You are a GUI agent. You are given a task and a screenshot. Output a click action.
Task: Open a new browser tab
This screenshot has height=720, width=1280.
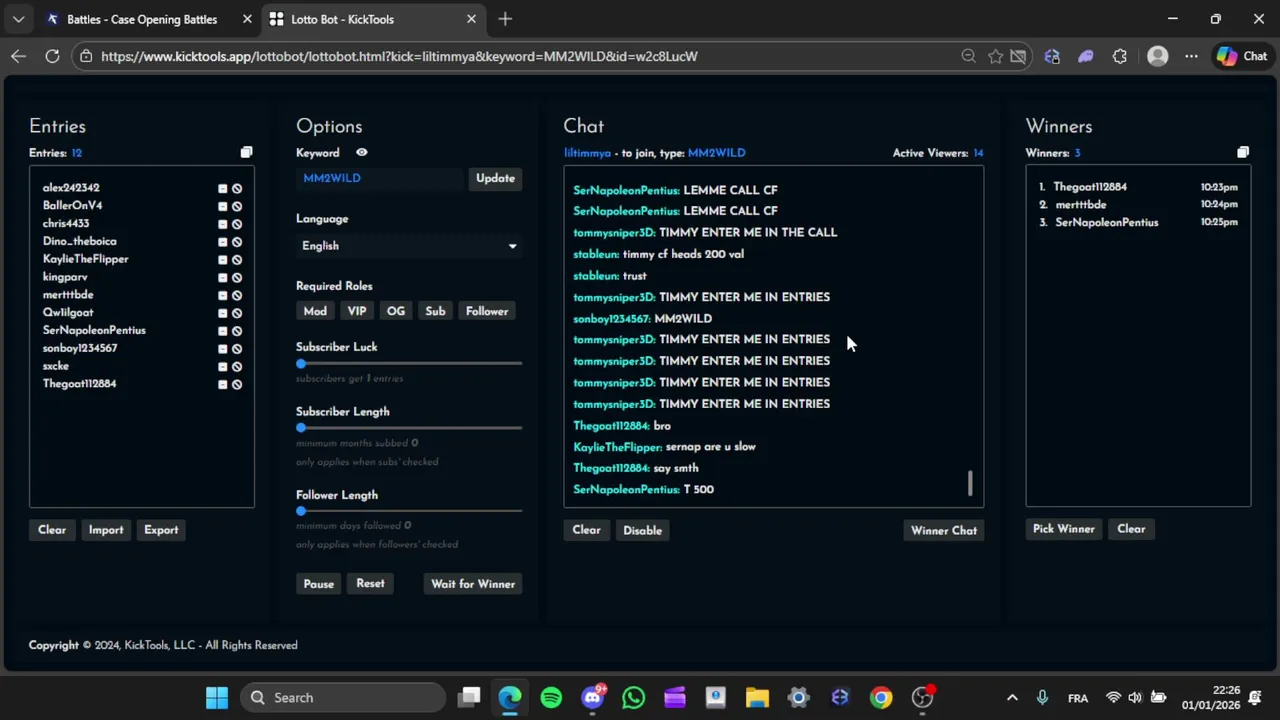505,19
